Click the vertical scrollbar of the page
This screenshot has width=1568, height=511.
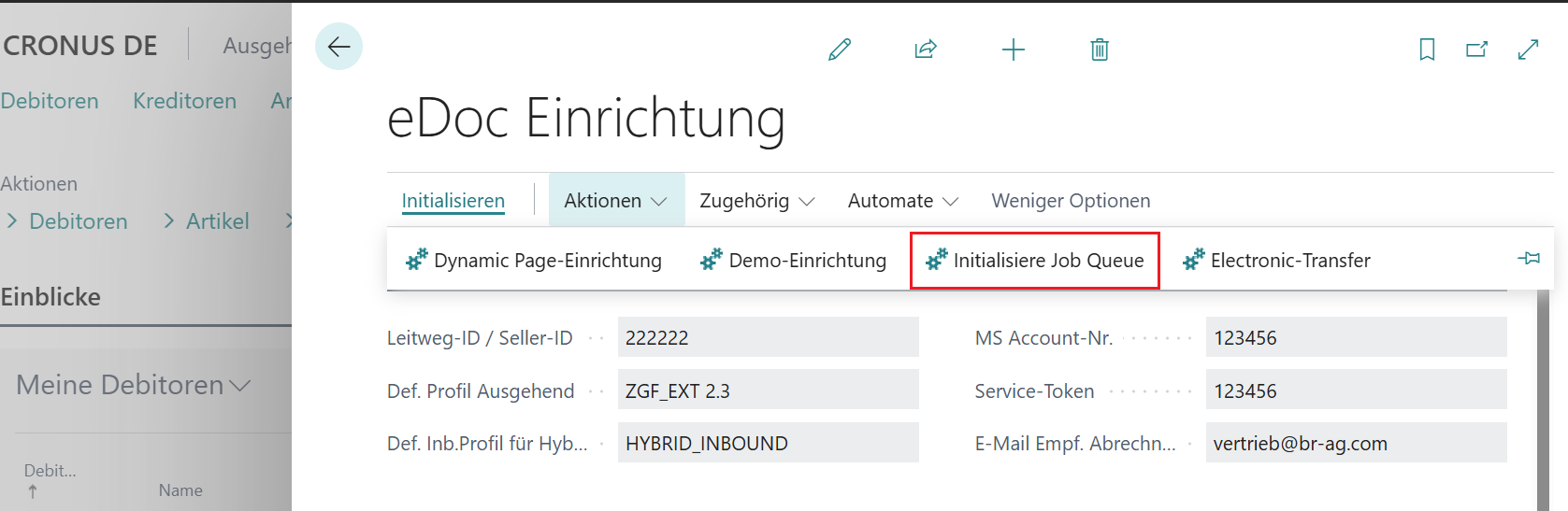point(1543,400)
